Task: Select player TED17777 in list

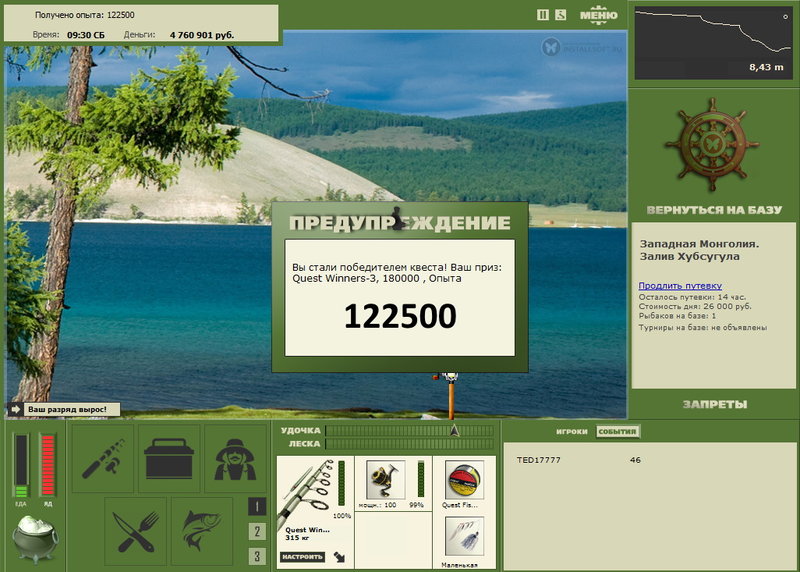Action: 538,460
